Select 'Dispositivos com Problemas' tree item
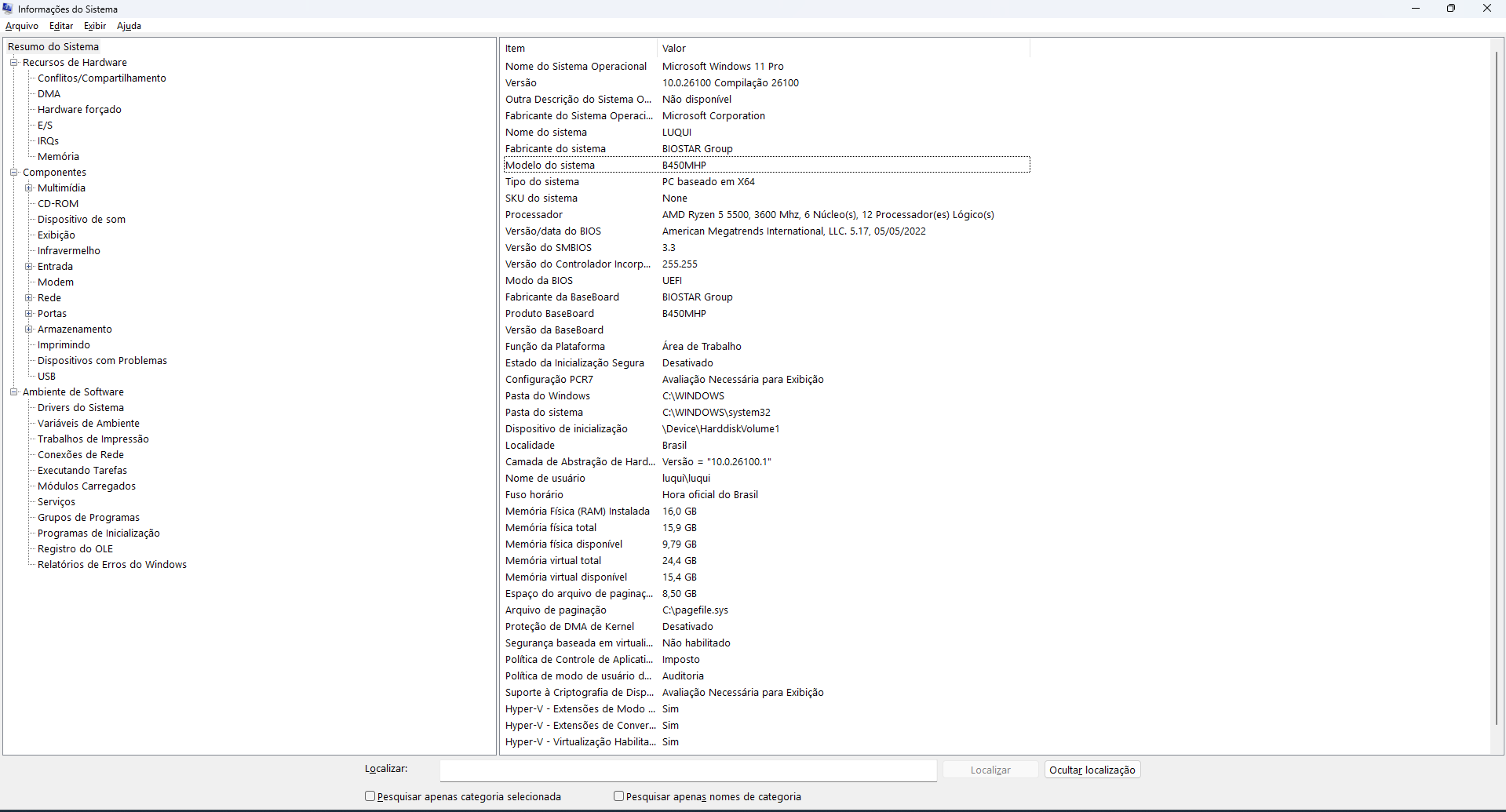The image size is (1506, 812). pos(102,361)
